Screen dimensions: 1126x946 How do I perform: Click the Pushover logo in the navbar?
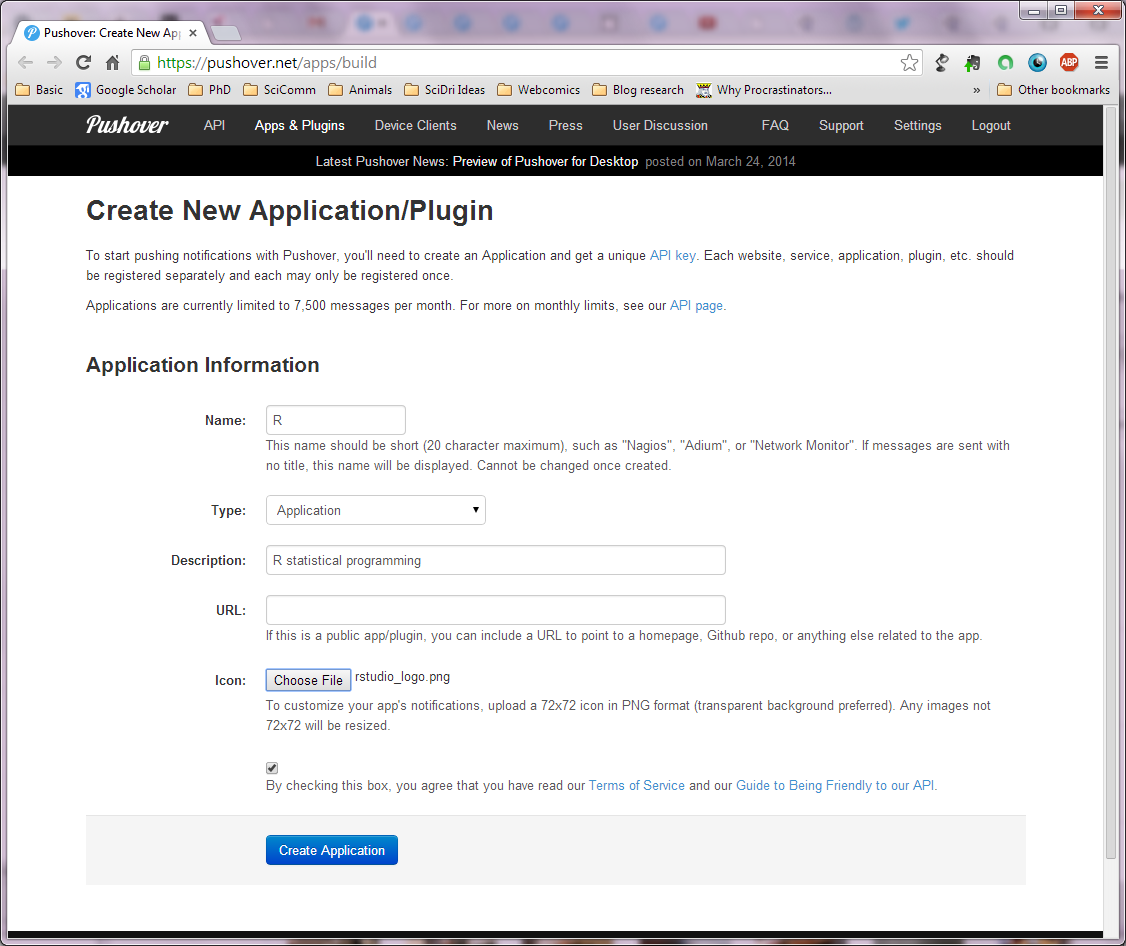pyautogui.click(x=127, y=125)
